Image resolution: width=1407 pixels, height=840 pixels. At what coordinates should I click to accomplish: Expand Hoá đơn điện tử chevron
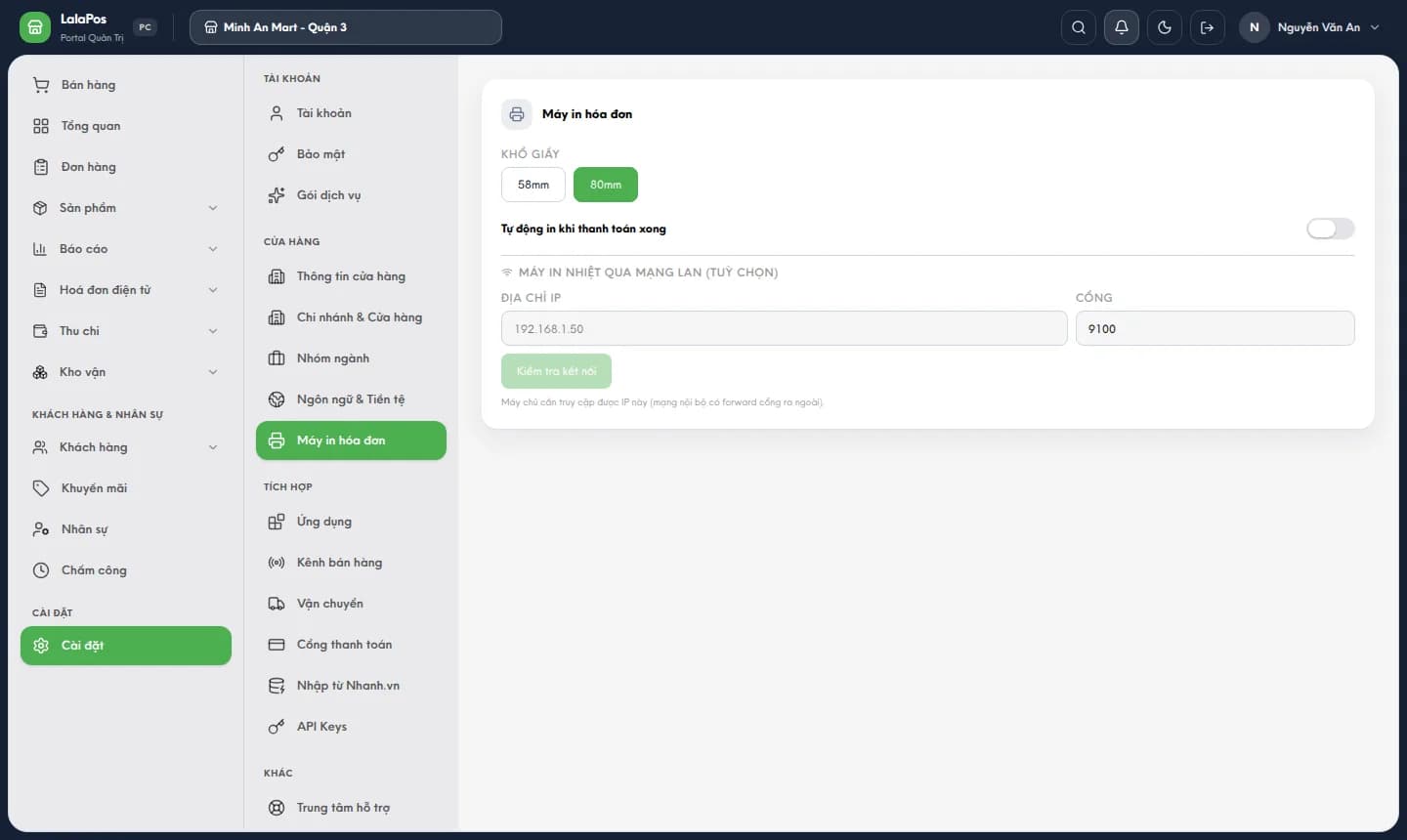point(213,290)
